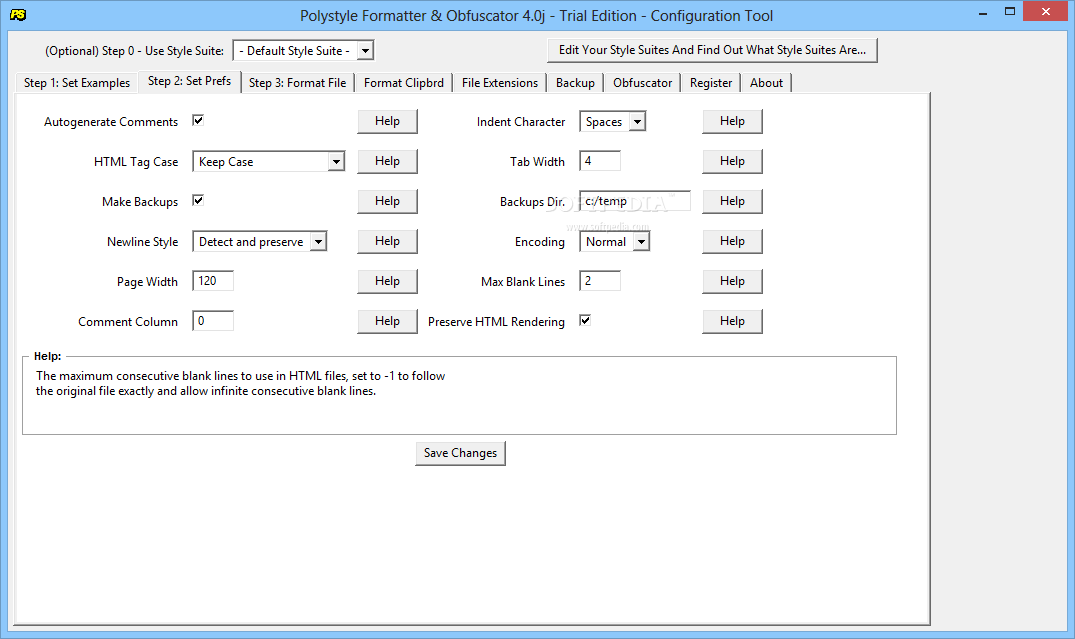
Task: Show Help for Newline Style
Action: (387, 241)
